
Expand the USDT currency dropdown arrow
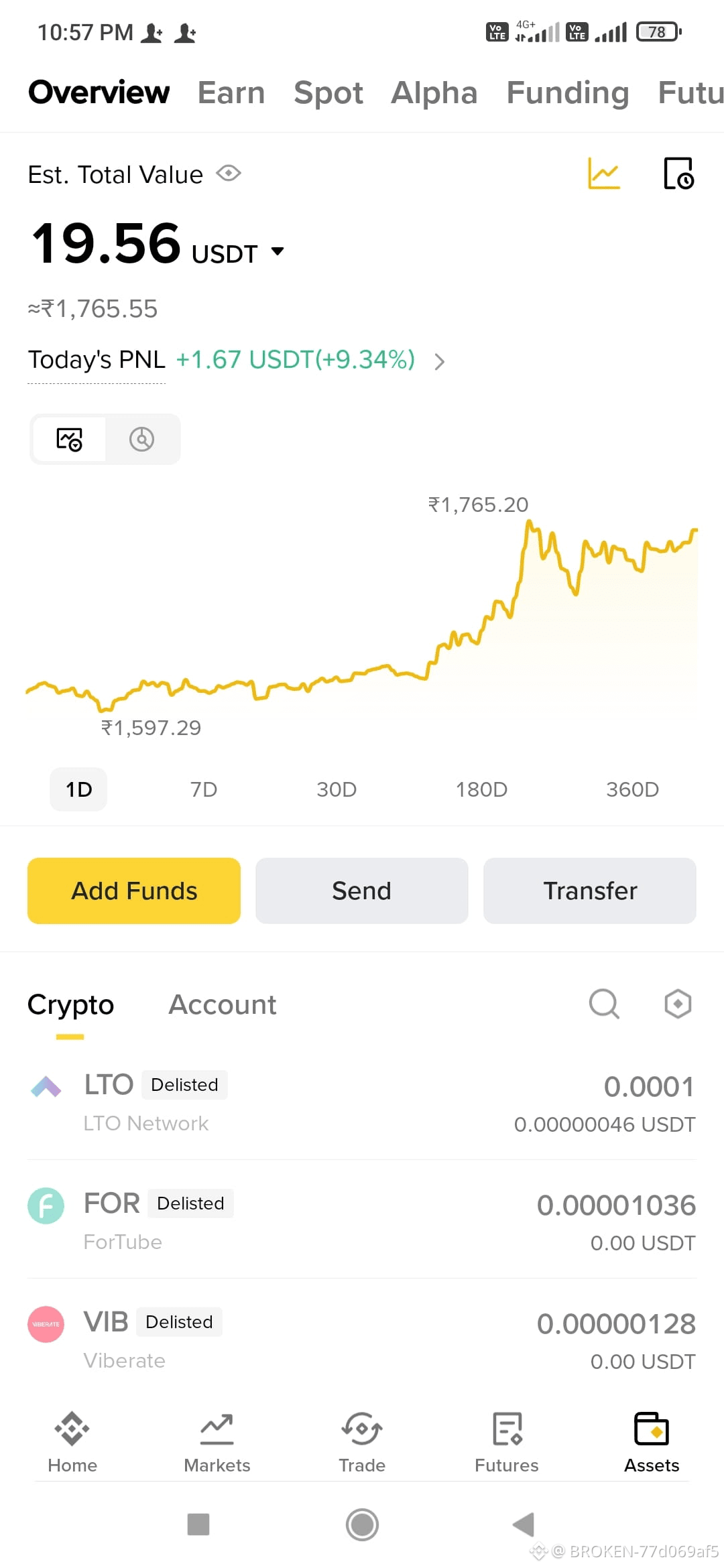click(278, 252)
